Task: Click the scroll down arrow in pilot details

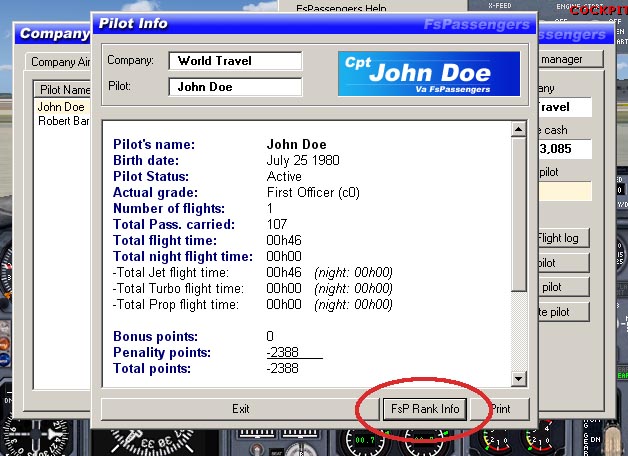Action: pos(518,378)
